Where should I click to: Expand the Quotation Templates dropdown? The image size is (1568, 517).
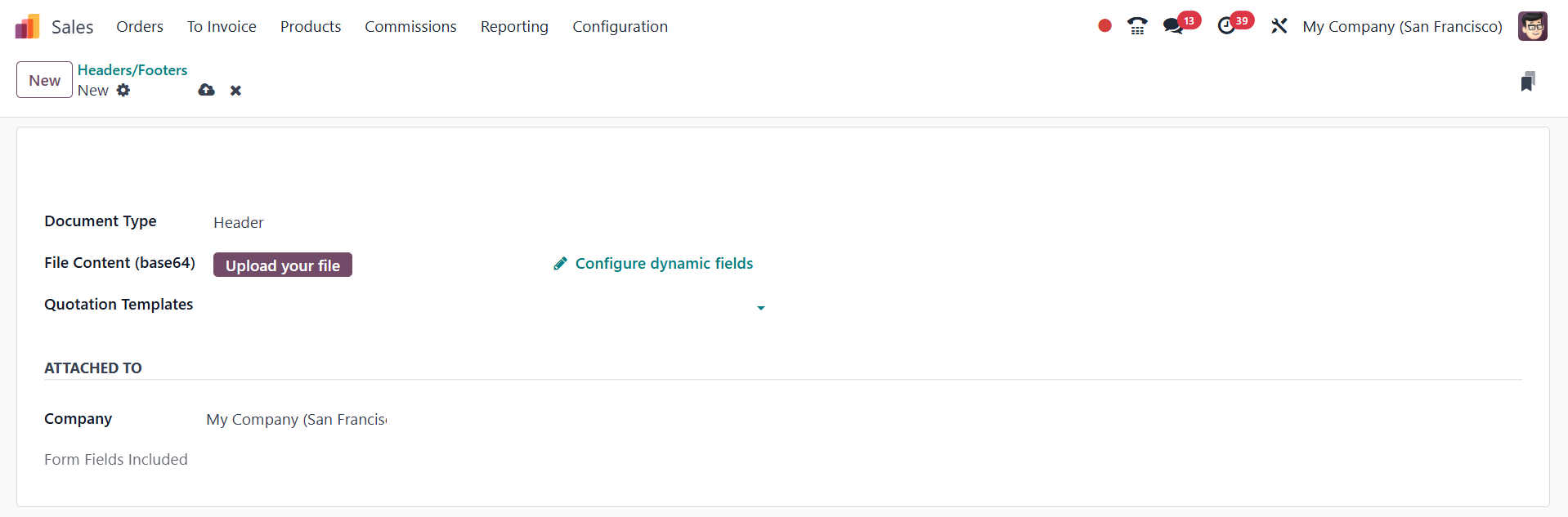(x=760, y=308)
